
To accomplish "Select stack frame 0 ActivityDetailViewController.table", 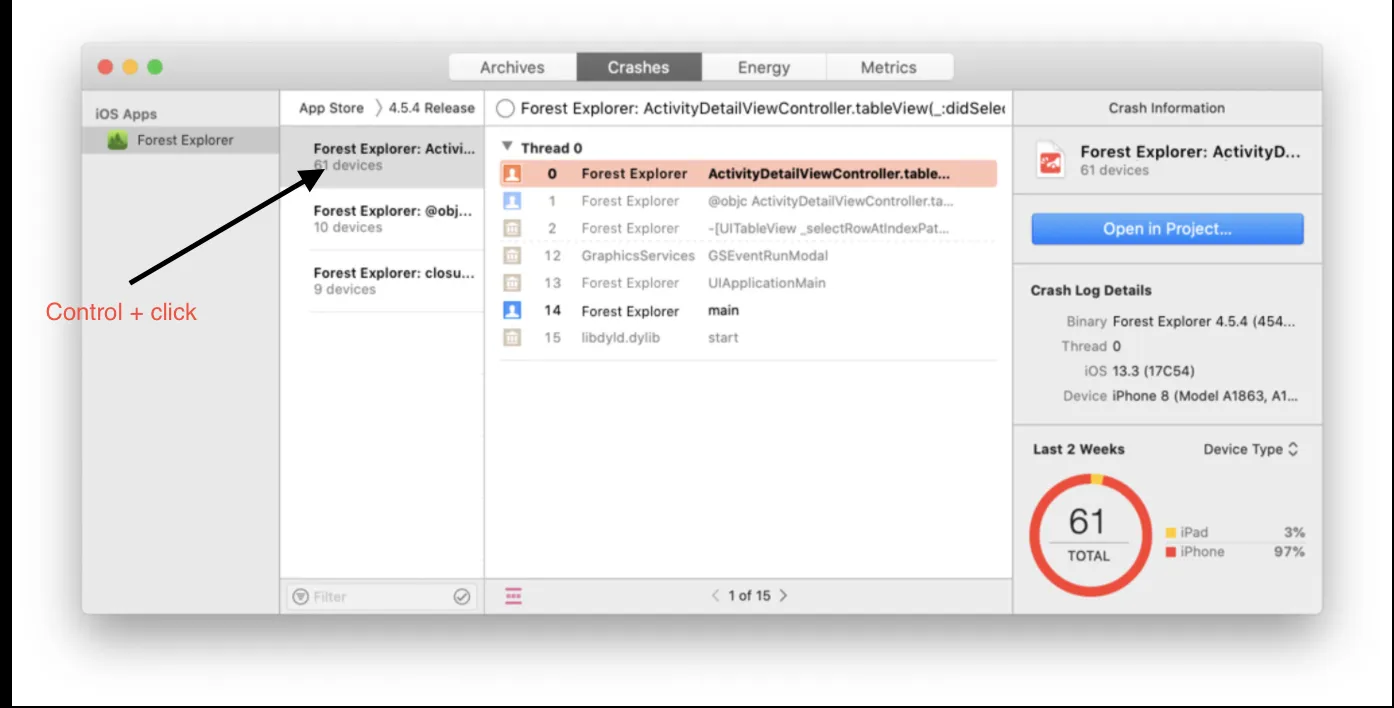I will pos(748,174).
